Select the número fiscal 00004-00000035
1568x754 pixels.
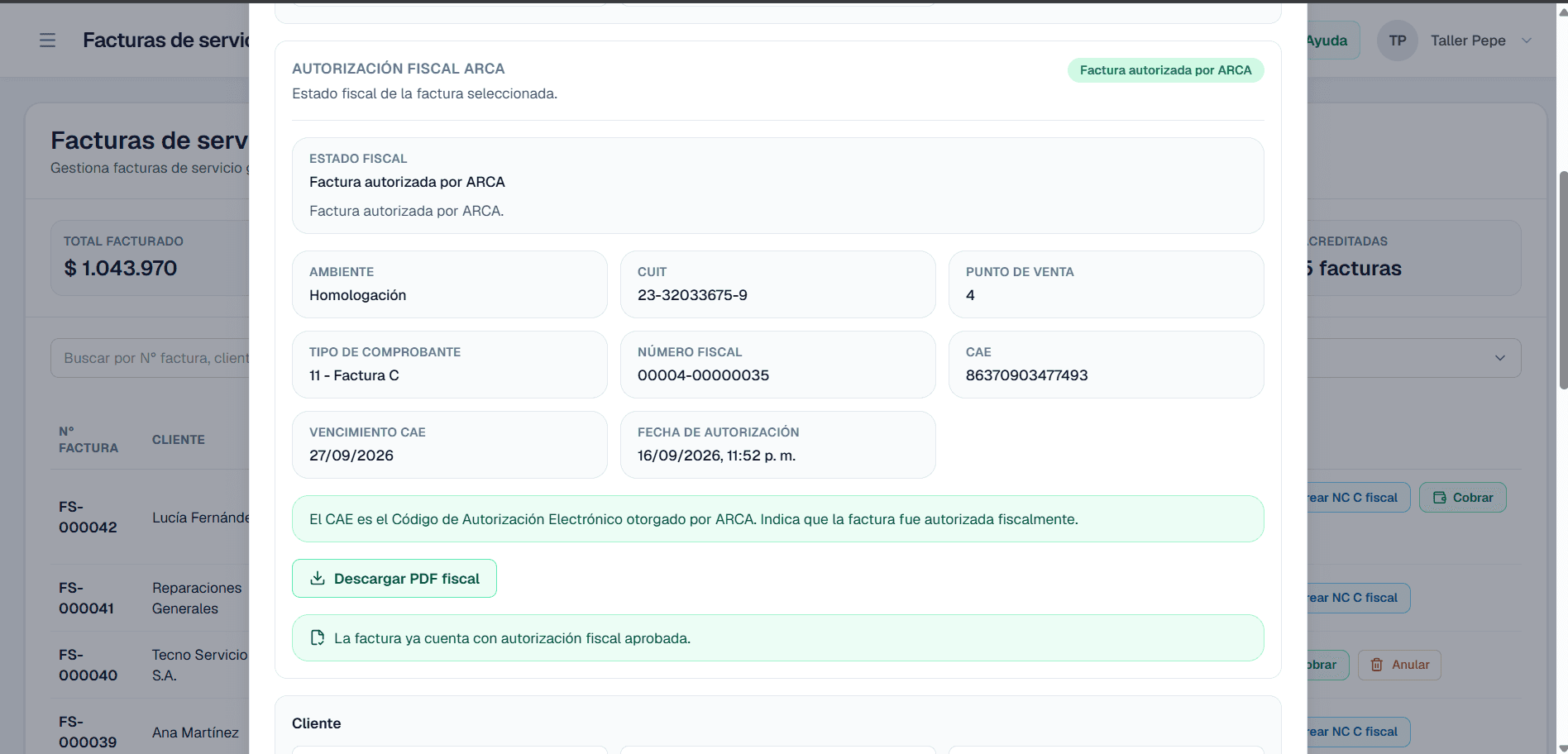703,375
